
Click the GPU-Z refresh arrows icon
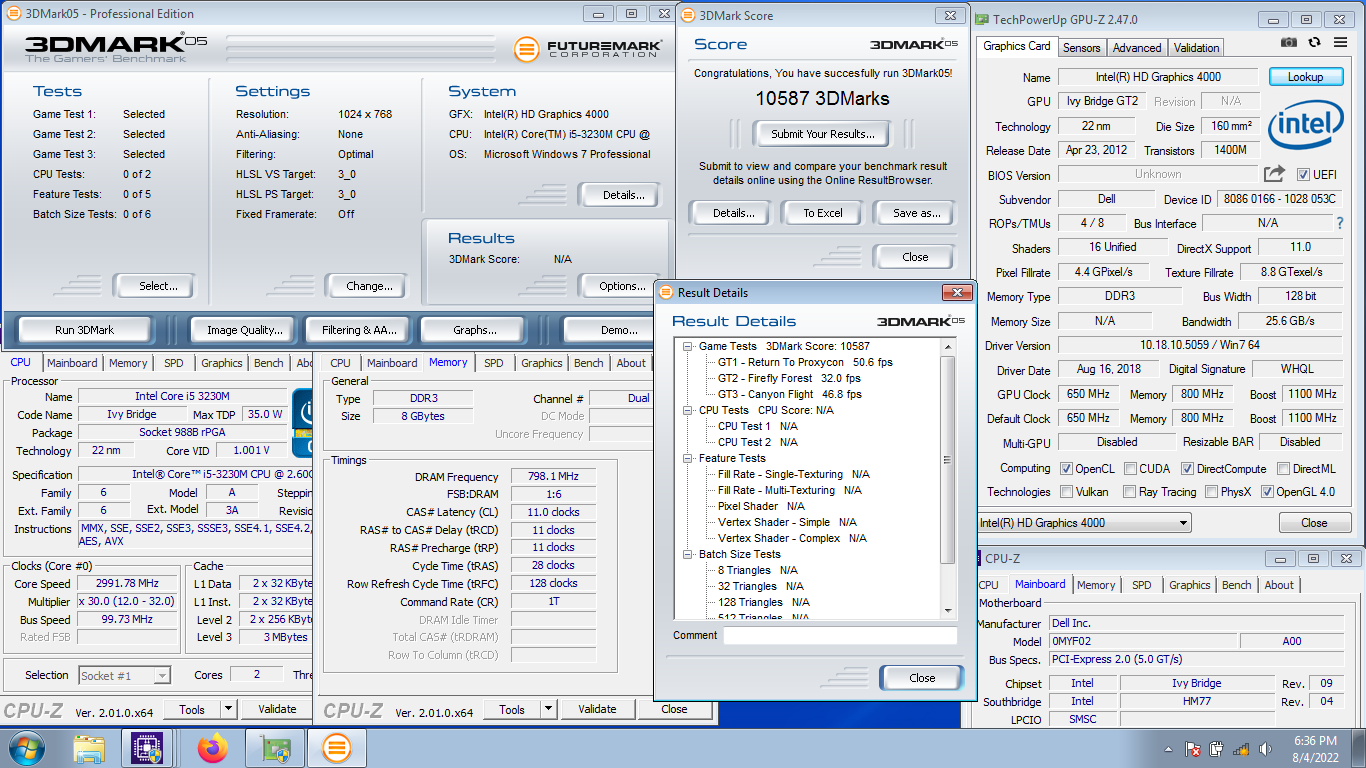[1314, 43]
